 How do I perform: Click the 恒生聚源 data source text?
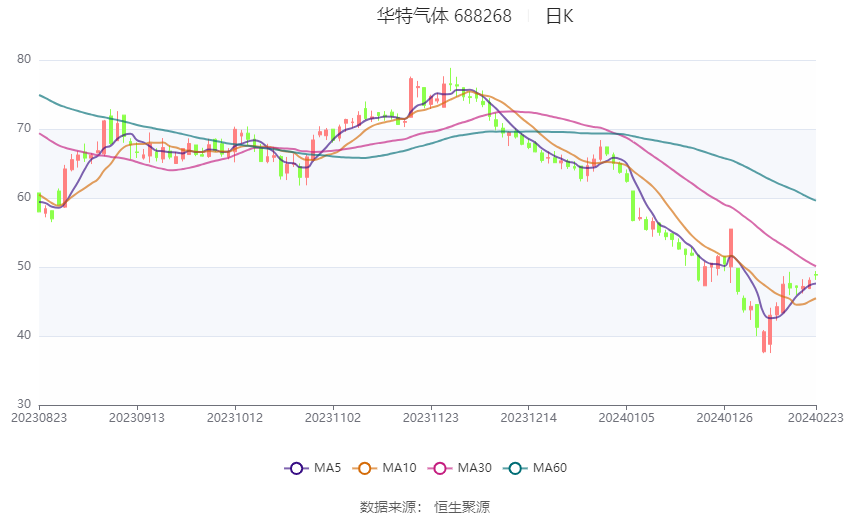coord(462,507)
